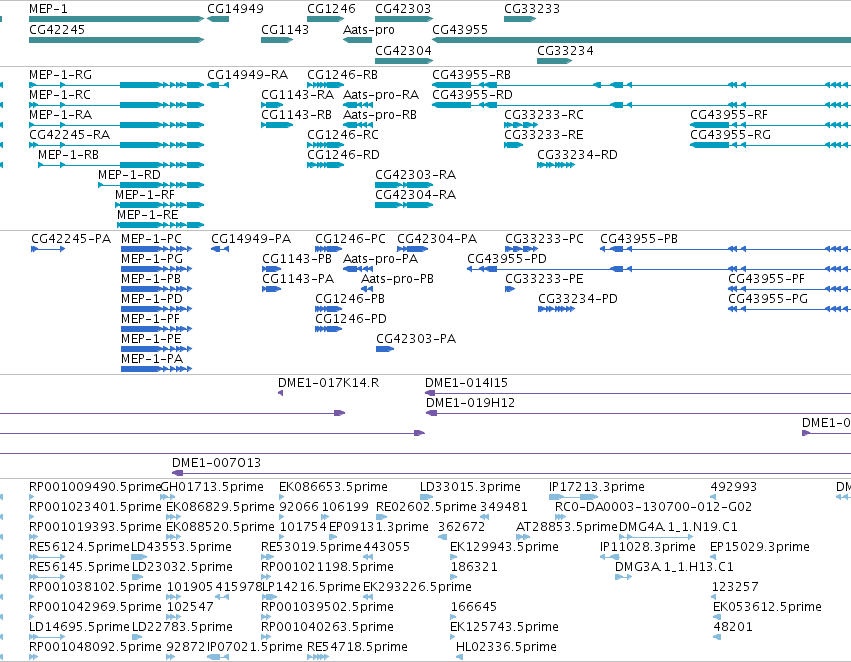Screen dimensions: 851x662
Task: Open EST label LD33015.3prime
Action: point(470,487)
